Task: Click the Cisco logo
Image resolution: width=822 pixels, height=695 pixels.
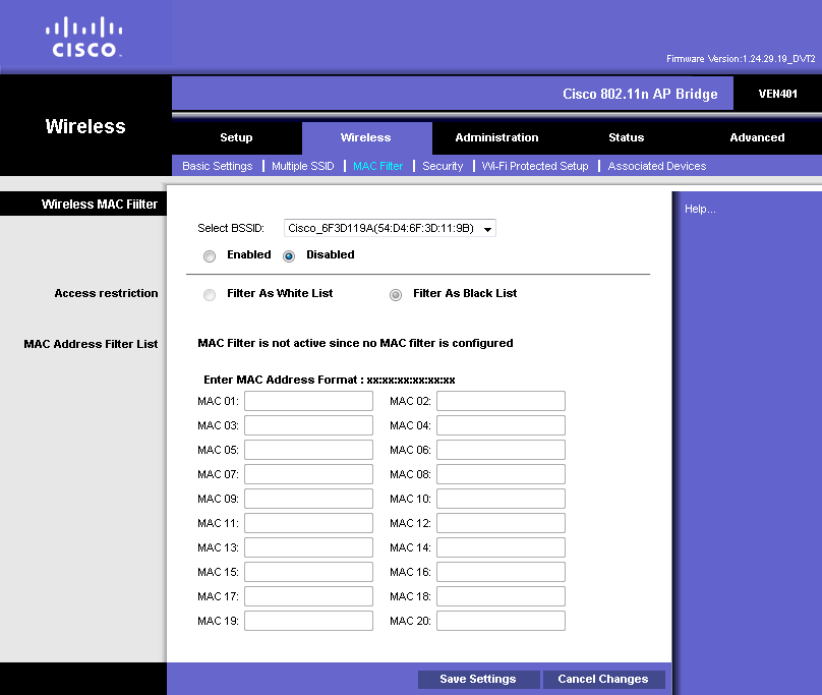Action: tap(84, 37)
